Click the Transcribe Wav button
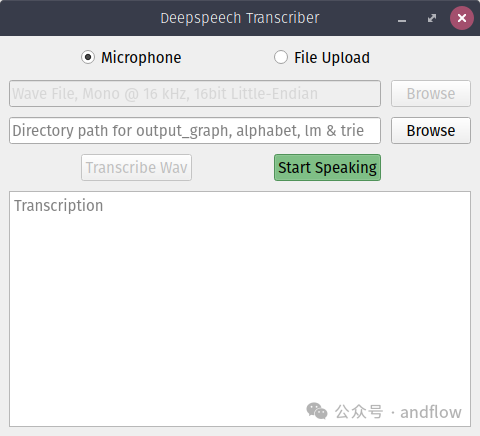 [x=136, y=167]
